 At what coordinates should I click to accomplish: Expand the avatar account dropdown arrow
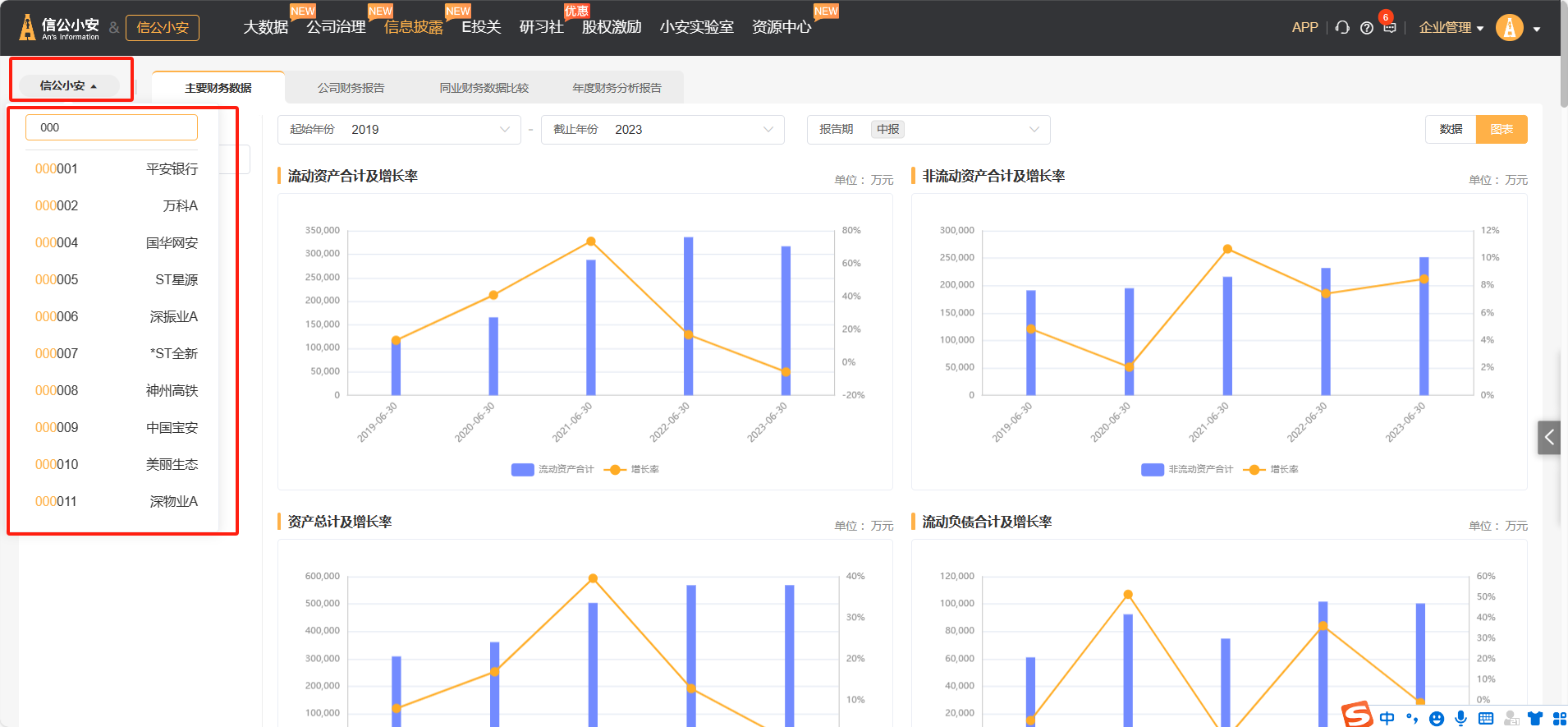pos(1537,29)
